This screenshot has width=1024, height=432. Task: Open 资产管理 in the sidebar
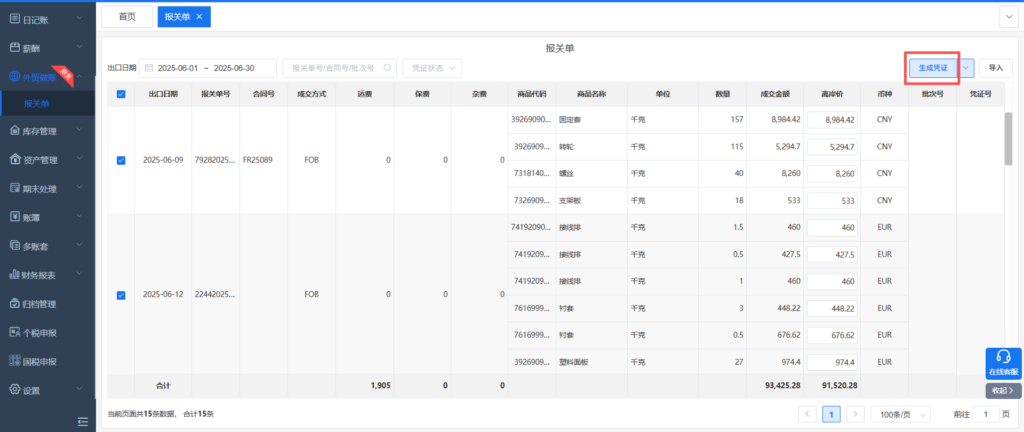40,160
